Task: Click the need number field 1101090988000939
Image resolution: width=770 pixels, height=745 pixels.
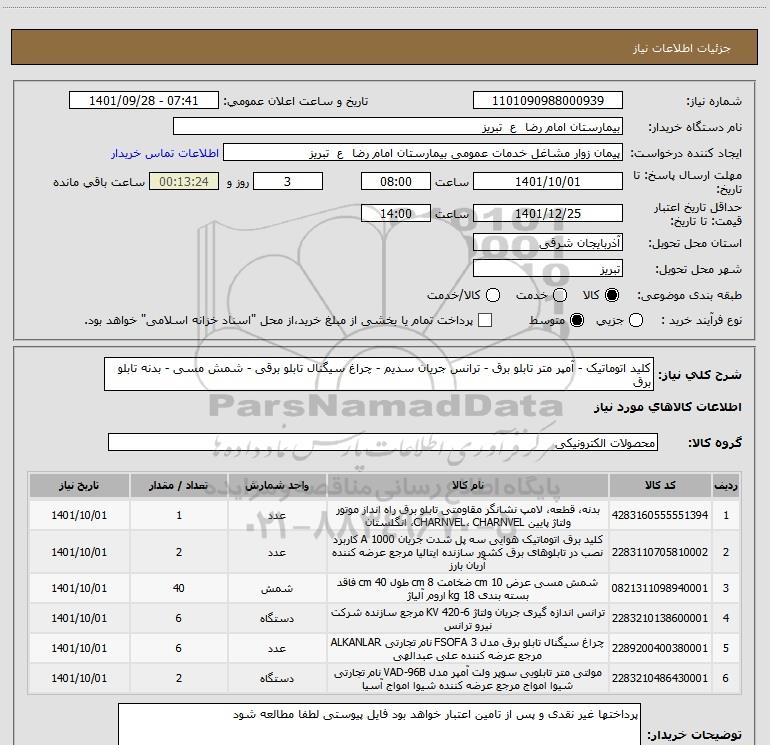Action: [548, 101]
